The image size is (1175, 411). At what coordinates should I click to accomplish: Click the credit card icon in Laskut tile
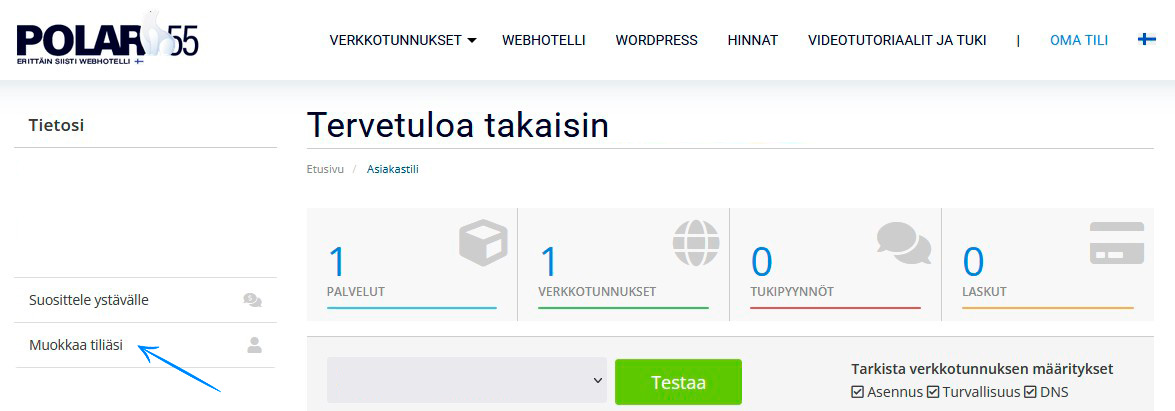coord(1116,243)
